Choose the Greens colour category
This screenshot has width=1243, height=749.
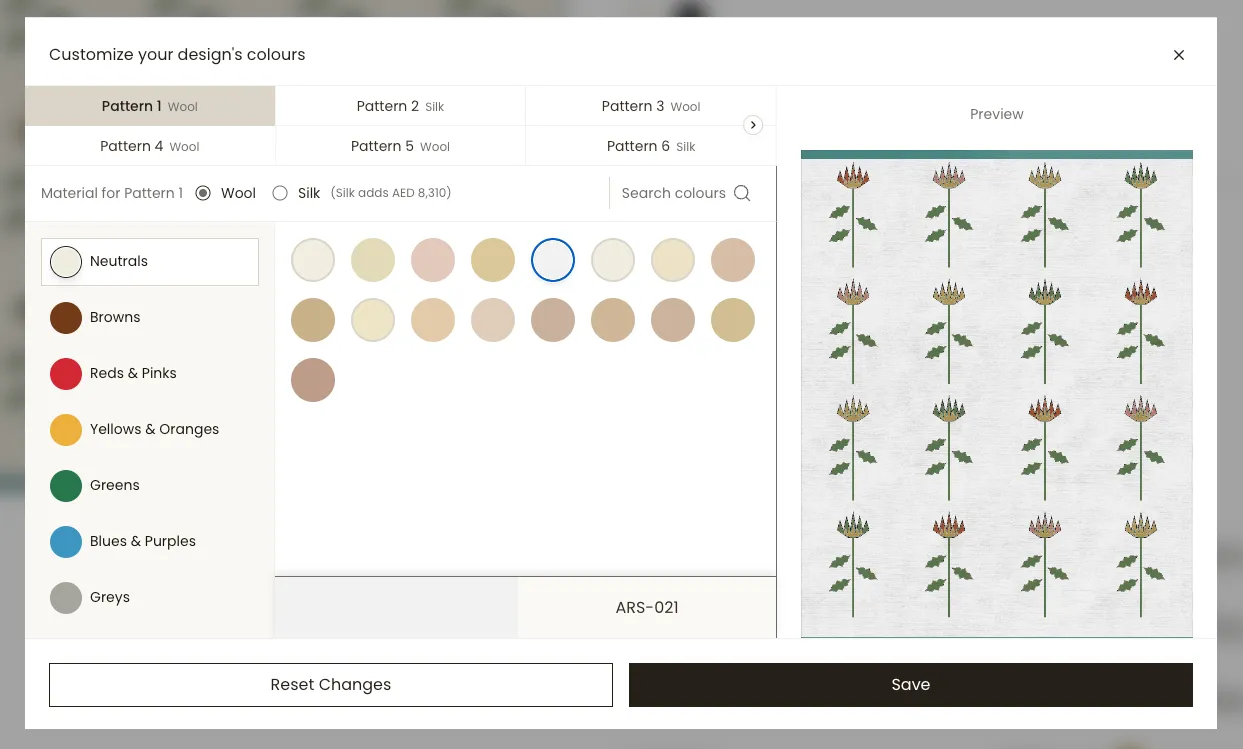[x=150, y=486]
